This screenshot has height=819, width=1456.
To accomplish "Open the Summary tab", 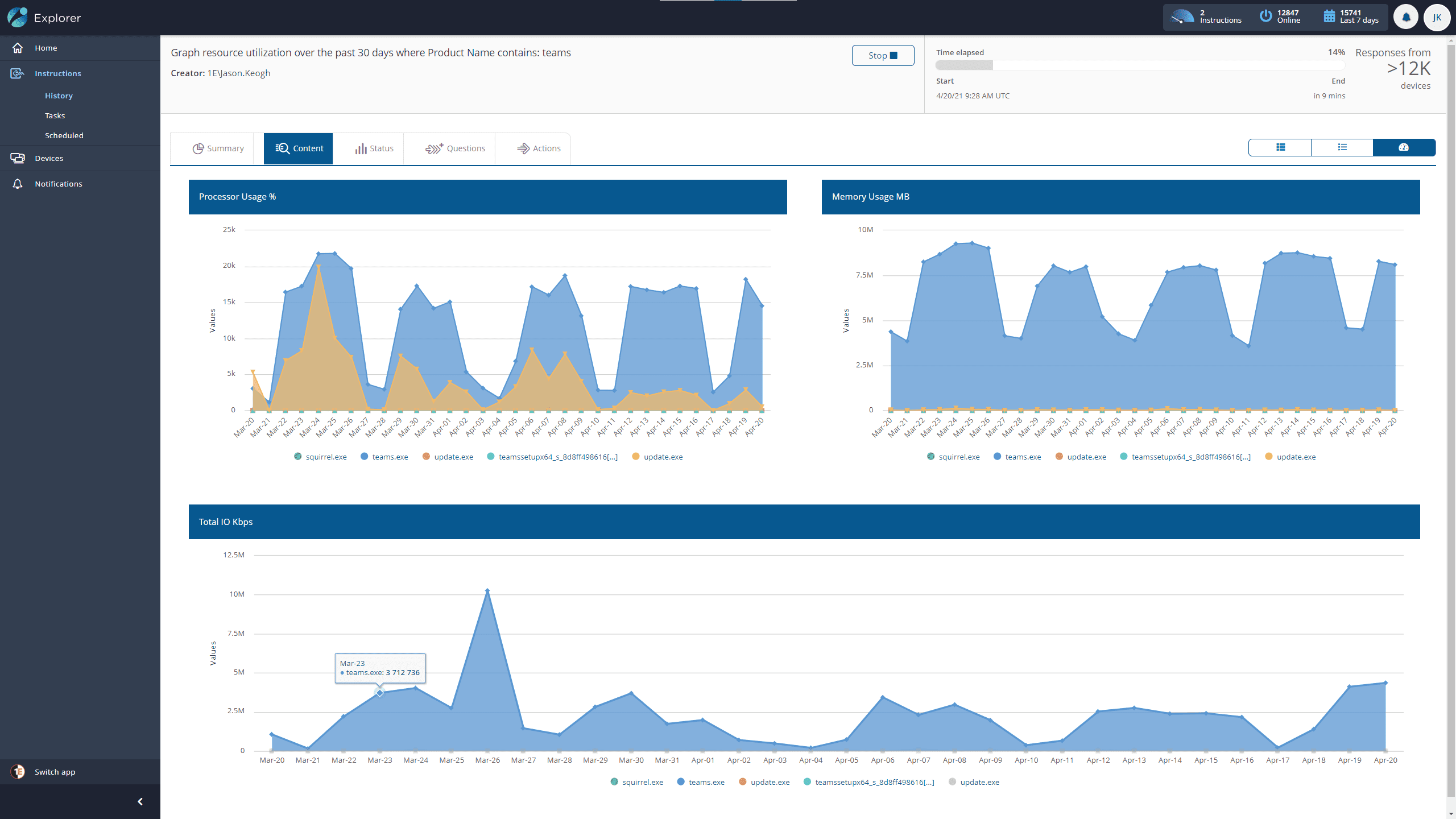I will (218, 148).
